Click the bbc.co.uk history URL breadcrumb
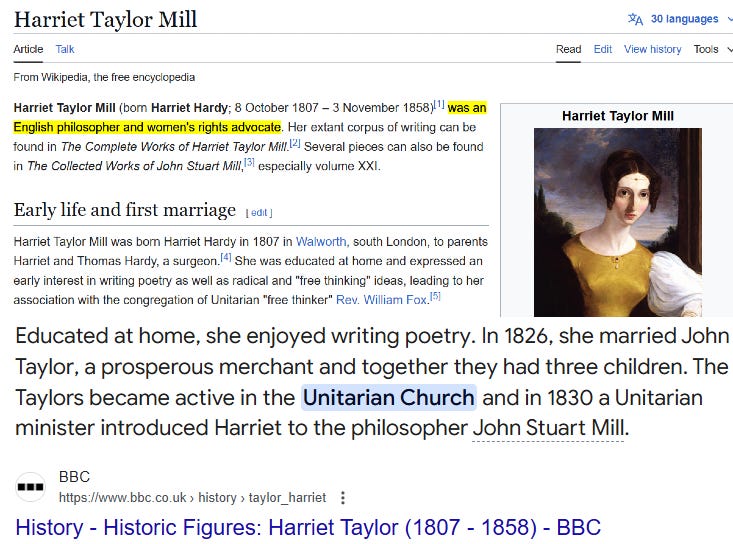Image resolution: width=733 pixels, height=544 pixels. [x=192, y=498]
